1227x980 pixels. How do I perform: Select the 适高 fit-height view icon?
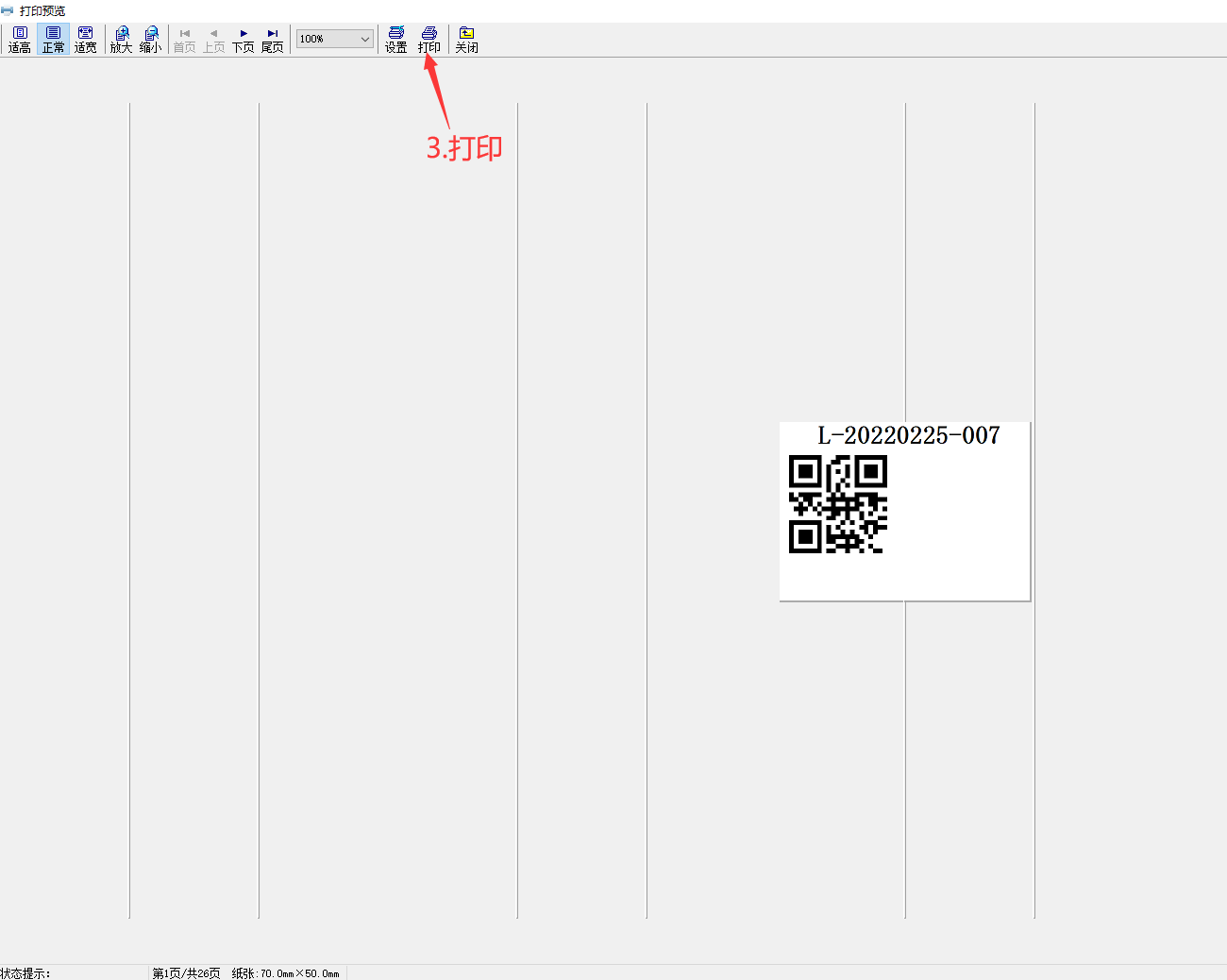[x=20, y=40]
